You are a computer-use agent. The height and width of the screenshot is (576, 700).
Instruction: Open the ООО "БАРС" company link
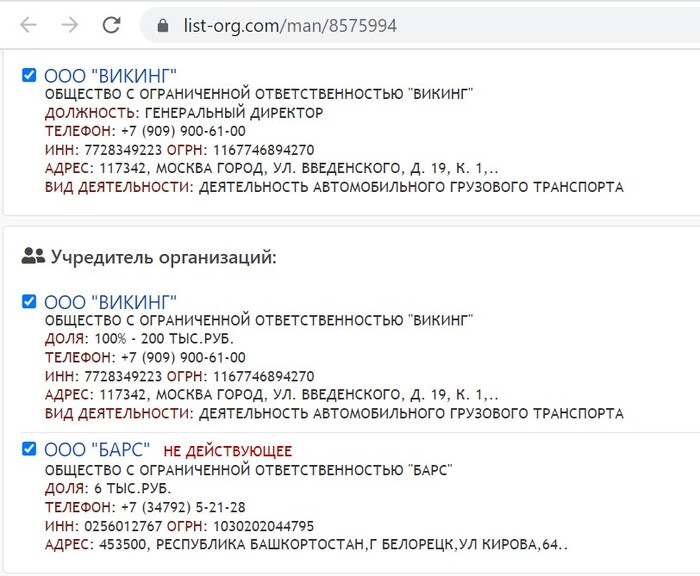click(x=97, y=450)
